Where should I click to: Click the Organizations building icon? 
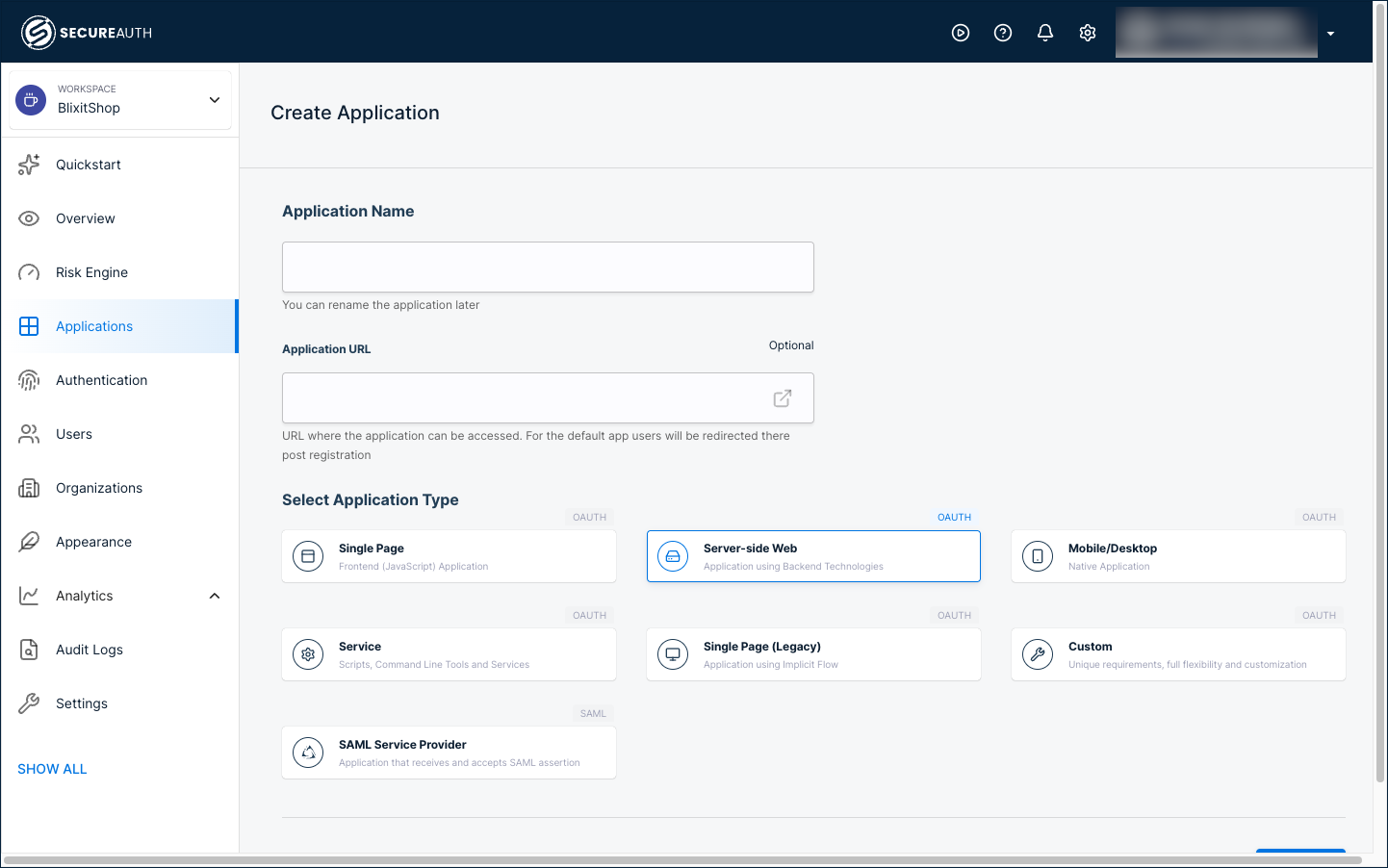29,488
